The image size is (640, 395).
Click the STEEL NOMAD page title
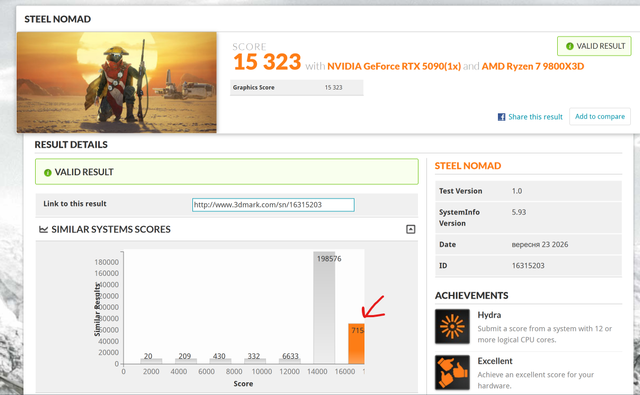pos(58,19)
